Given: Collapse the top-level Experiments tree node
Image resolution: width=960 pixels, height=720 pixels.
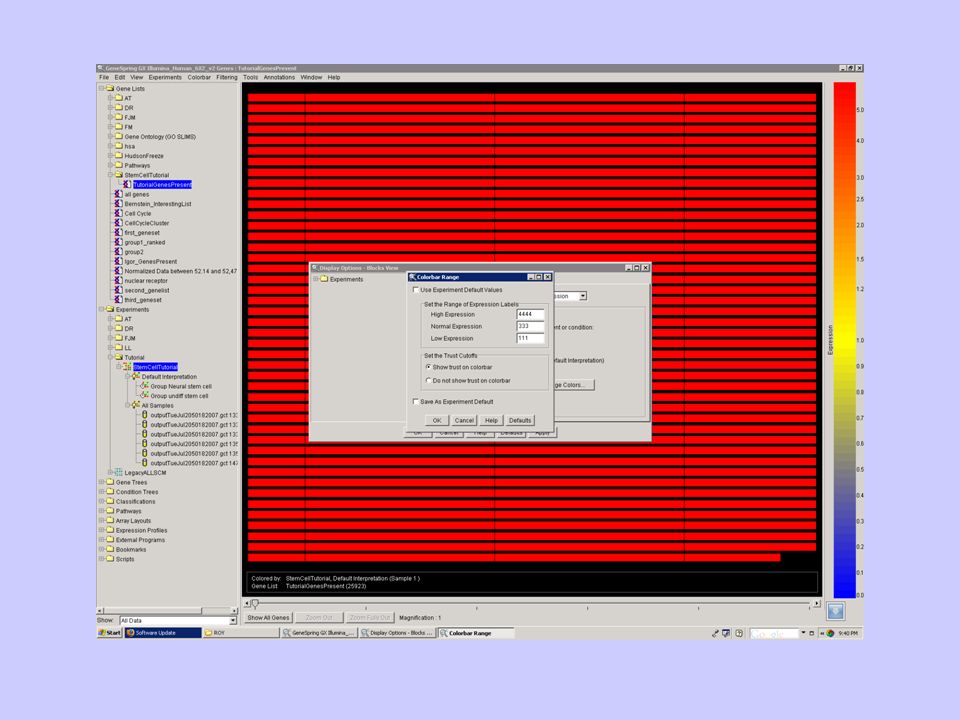Looking at the screenshot, I should click(x=102, y=309).
